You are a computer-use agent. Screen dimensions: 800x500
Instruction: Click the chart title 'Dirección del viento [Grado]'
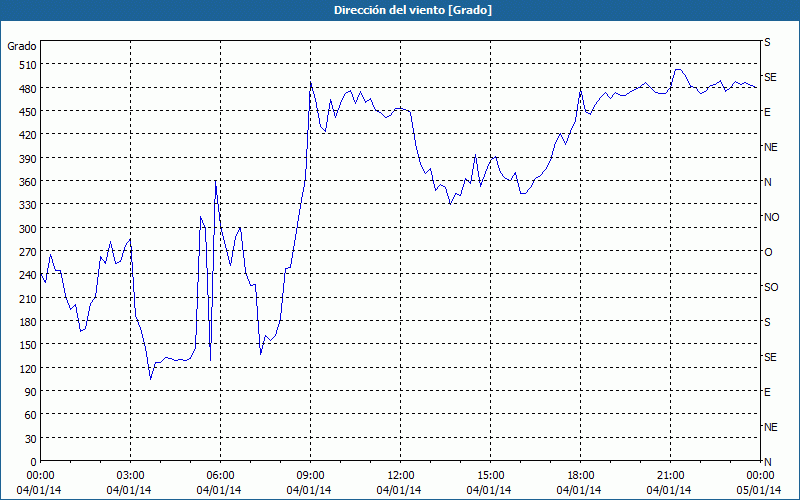[x=413, y=10]
